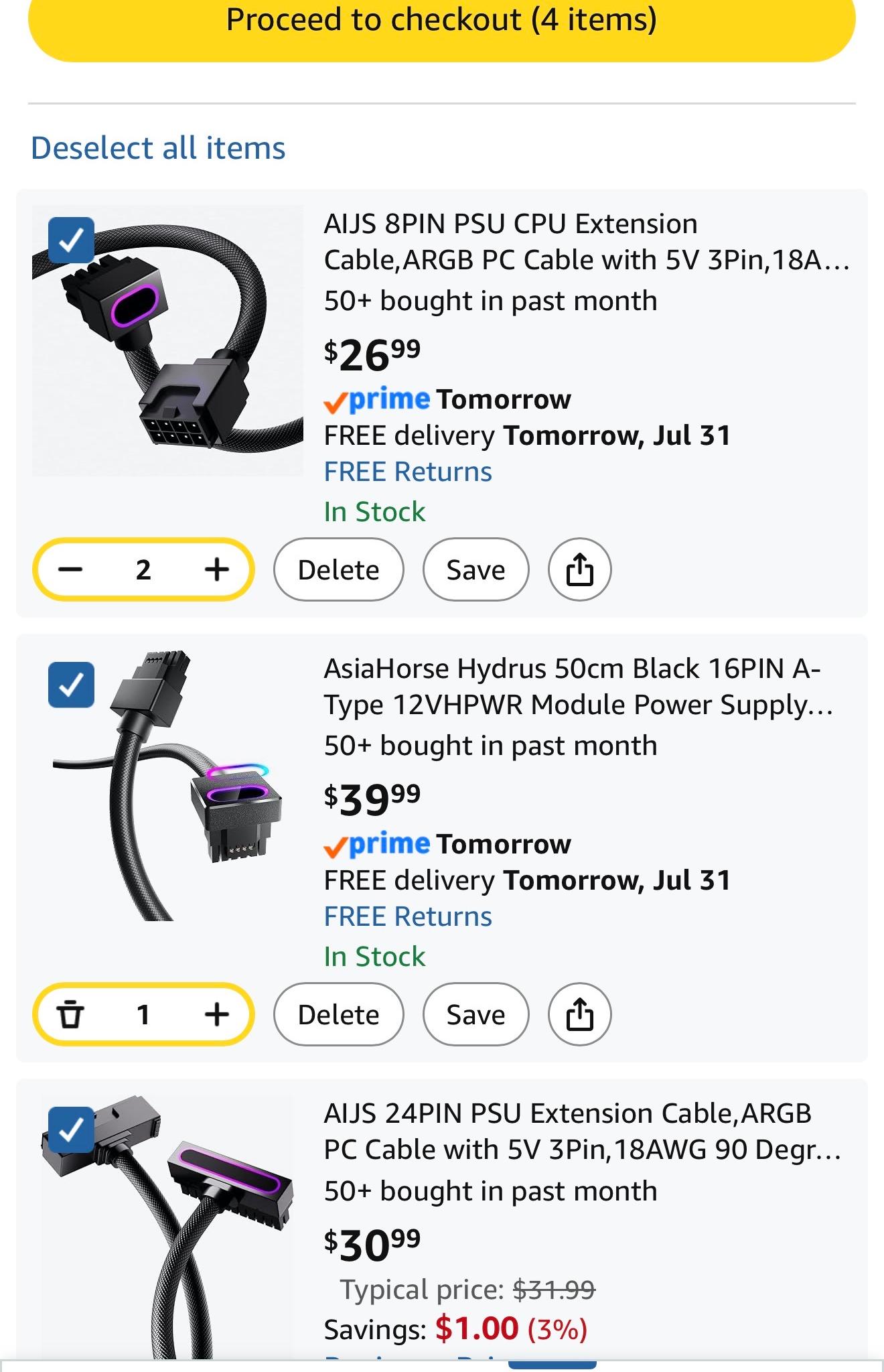Delete the AsiaHorse Hydrus cable from cart
The width and height of the screenshot is (884, 1372).
click(x=339, y=1015)
